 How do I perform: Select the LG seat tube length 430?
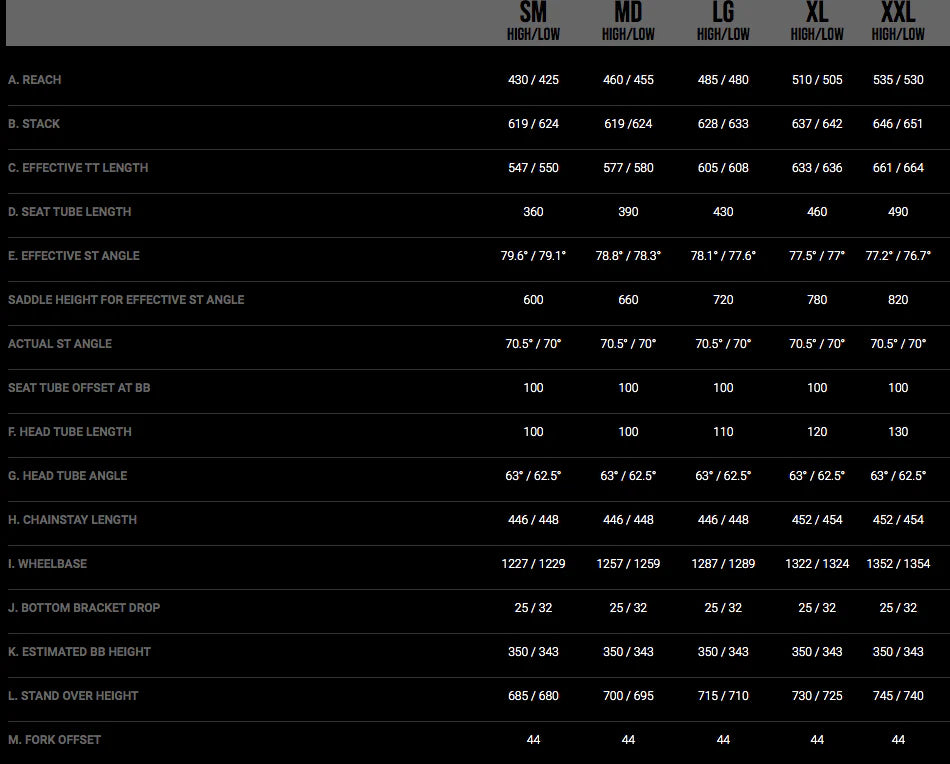[723, 212]
